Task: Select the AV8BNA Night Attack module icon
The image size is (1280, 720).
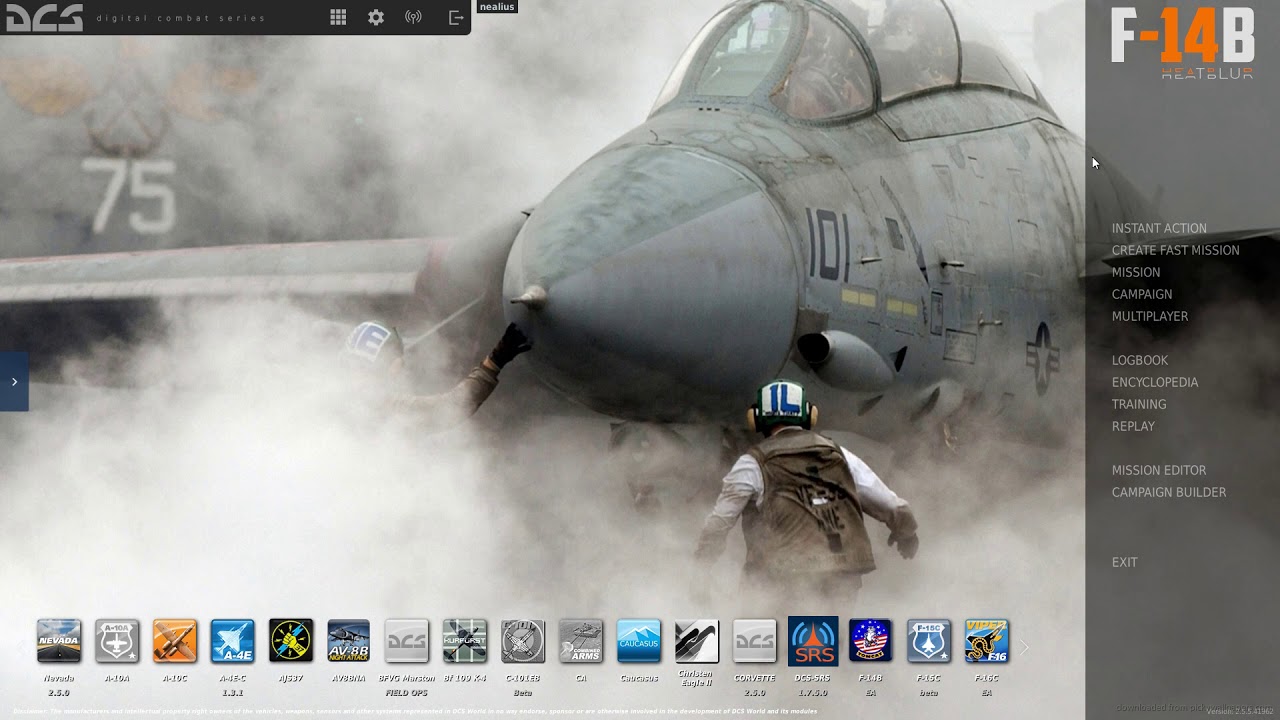Action: click(x=349, y=641)
